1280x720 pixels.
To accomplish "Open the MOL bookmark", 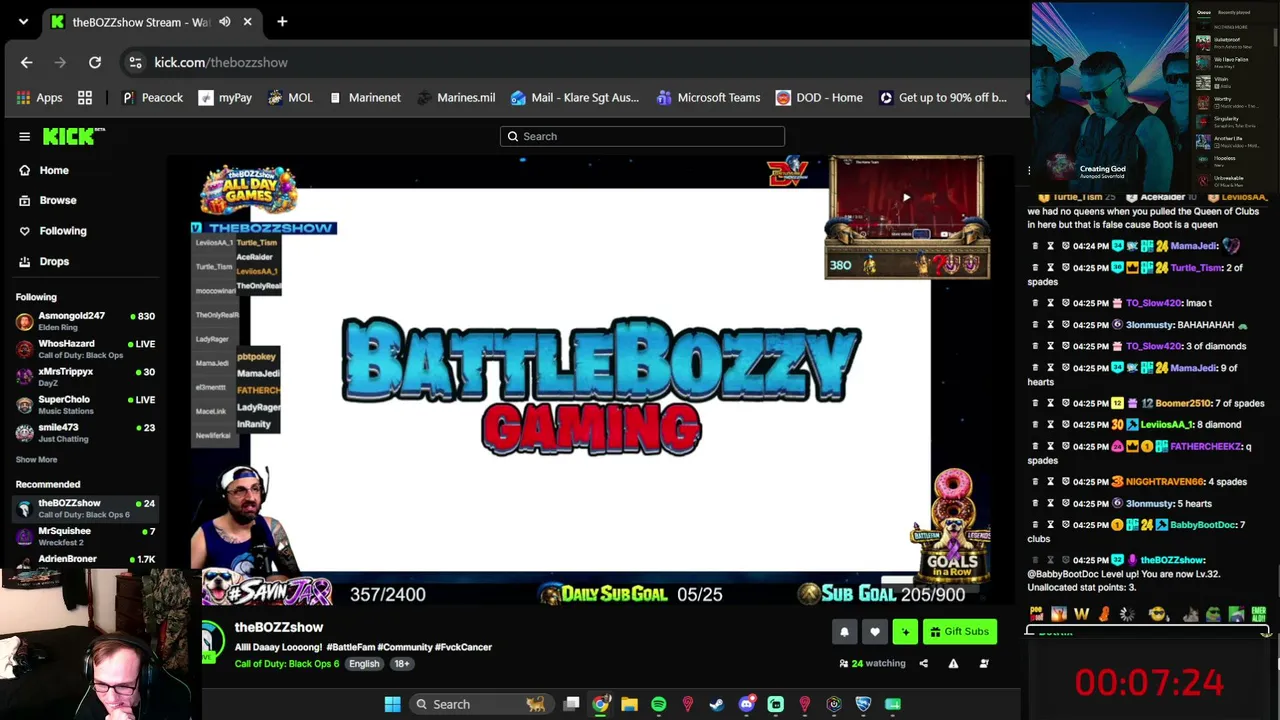I will (290, 97).
